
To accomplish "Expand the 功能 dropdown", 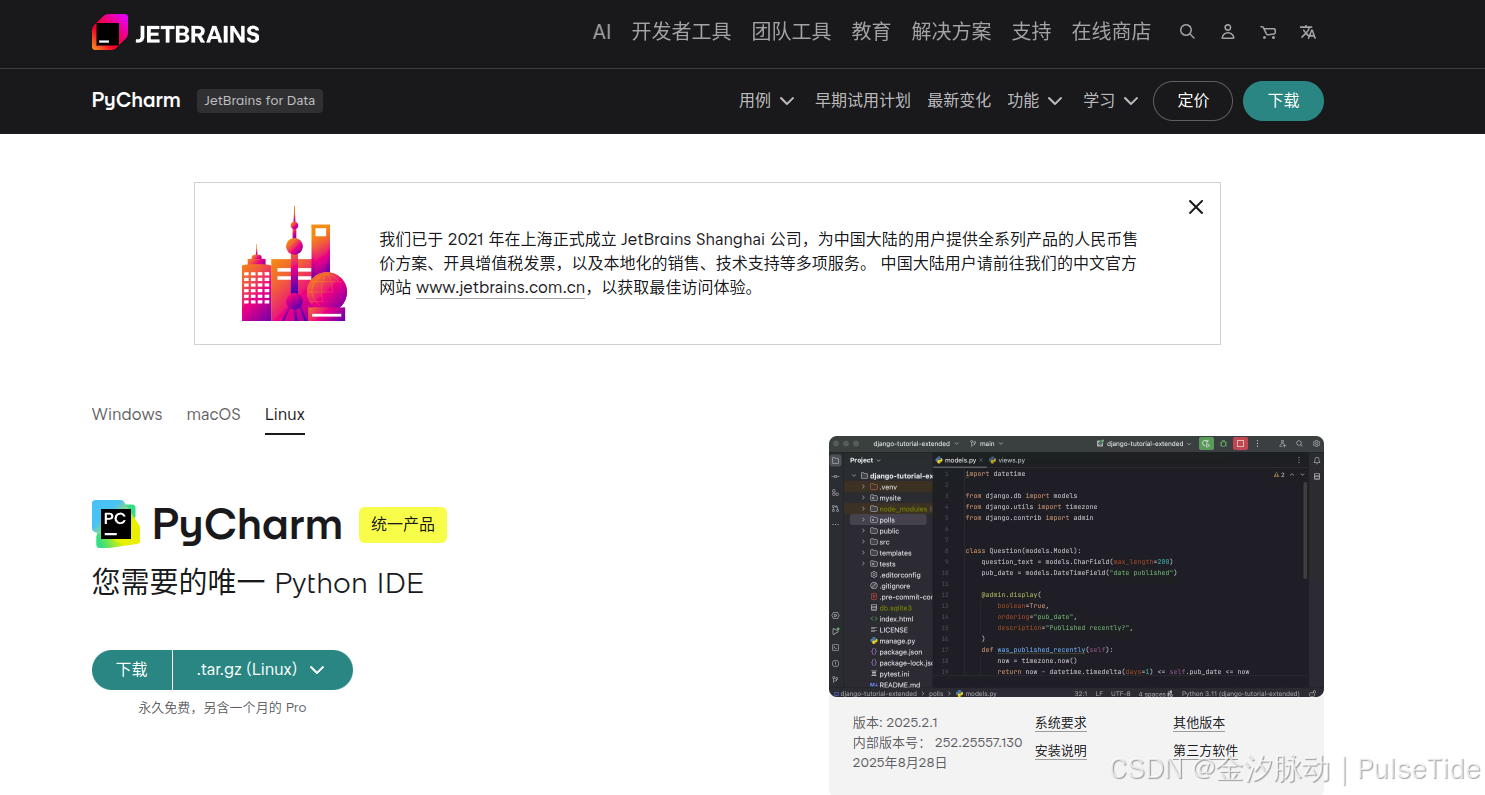I will point(1037,101).
